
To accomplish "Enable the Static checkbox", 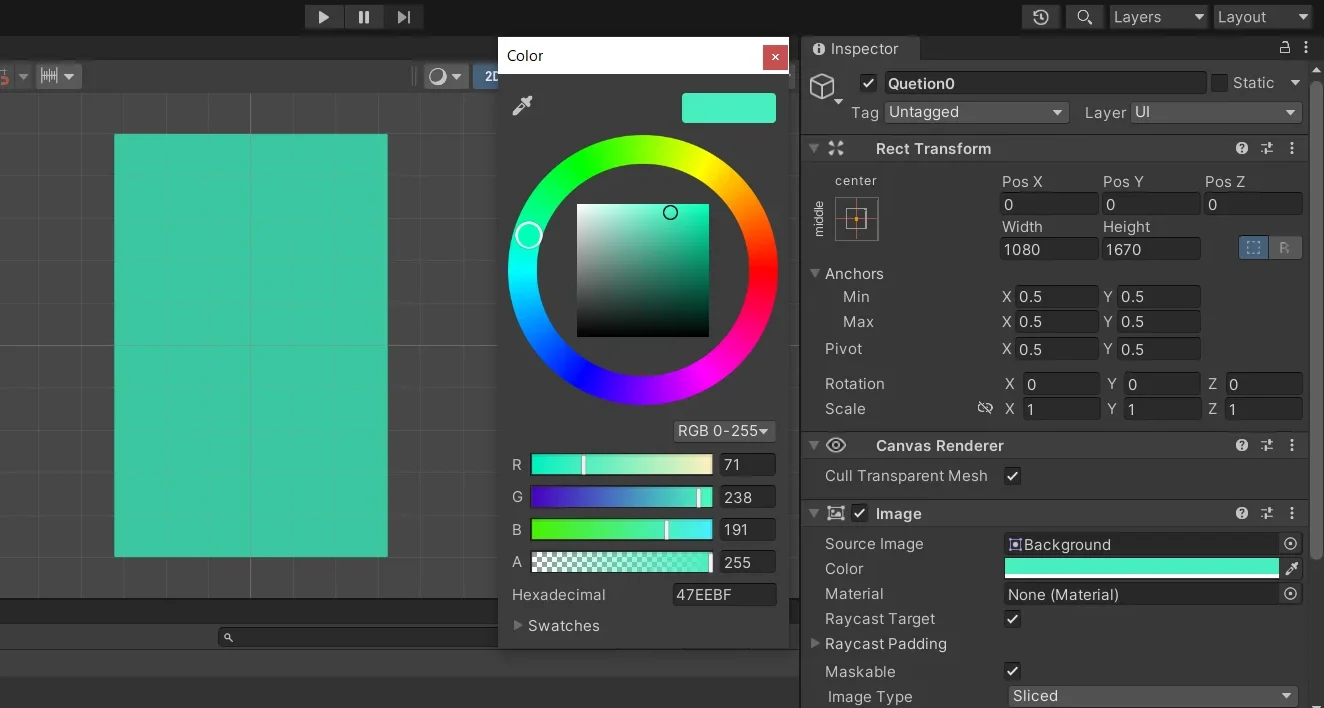I will point(1219,83).
